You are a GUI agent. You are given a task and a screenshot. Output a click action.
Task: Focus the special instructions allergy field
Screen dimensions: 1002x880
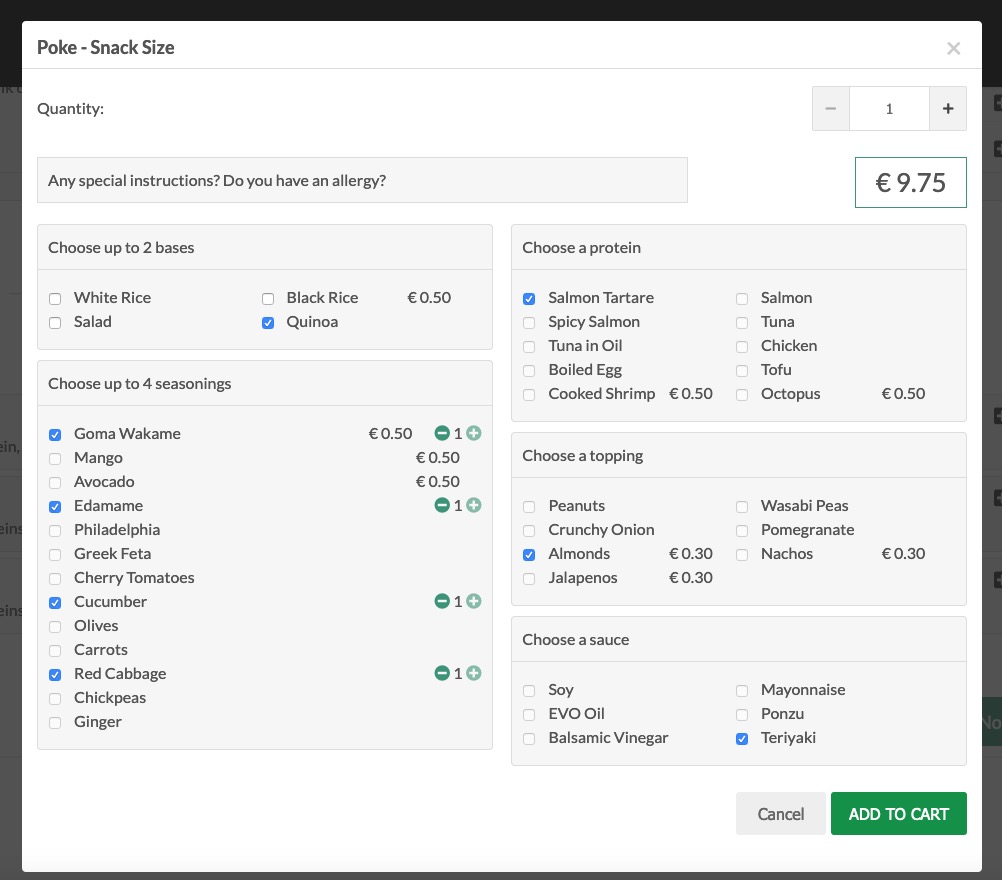[x=362, y=181]
